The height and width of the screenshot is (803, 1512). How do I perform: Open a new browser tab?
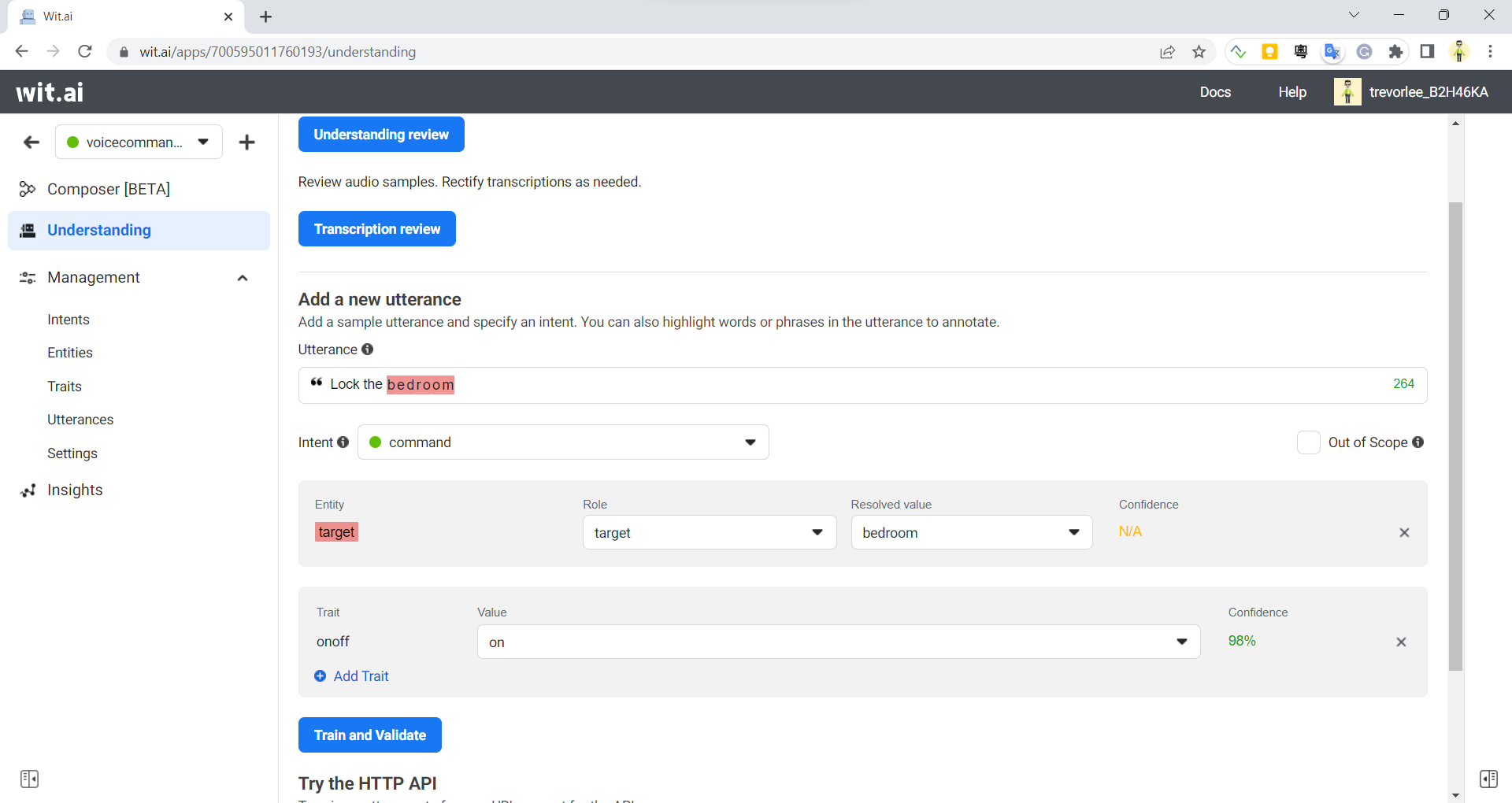[265, 17]
